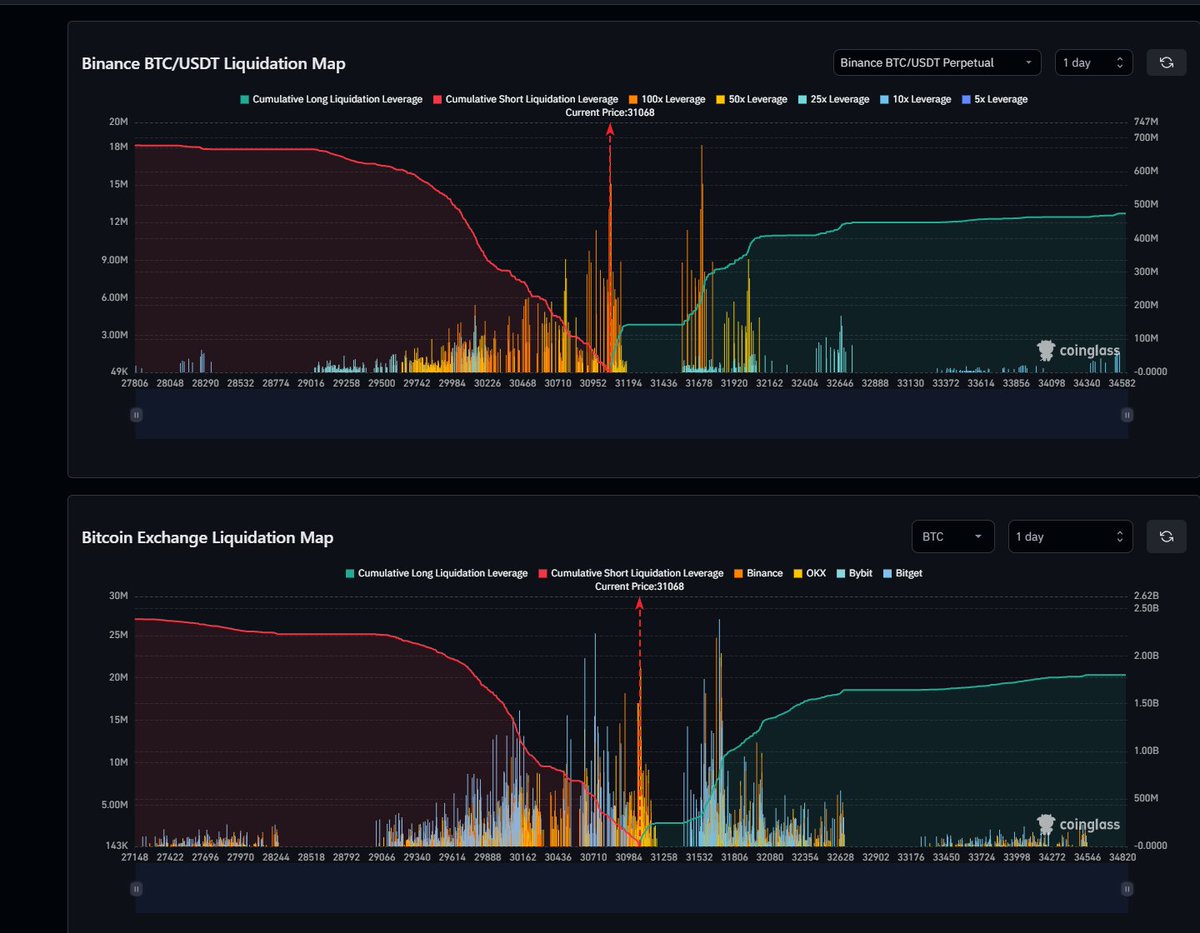The height and width of the screenshot is (933, 1200).
Task: Click Current Price:31068 label in Binance map
Action: (610, 112)
